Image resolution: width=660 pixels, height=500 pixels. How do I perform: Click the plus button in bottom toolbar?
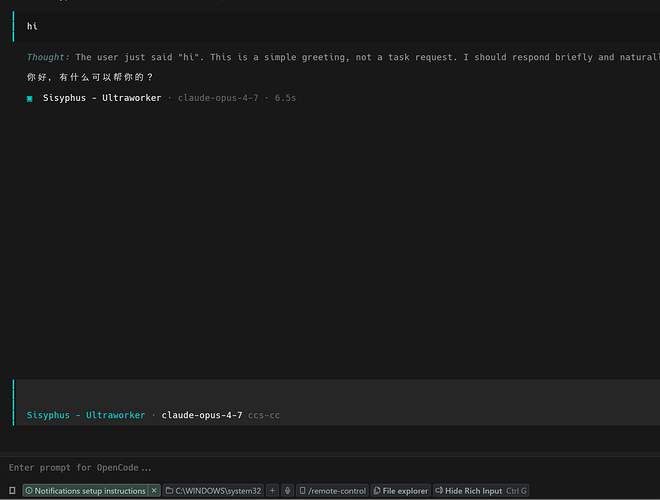[272, 491]
